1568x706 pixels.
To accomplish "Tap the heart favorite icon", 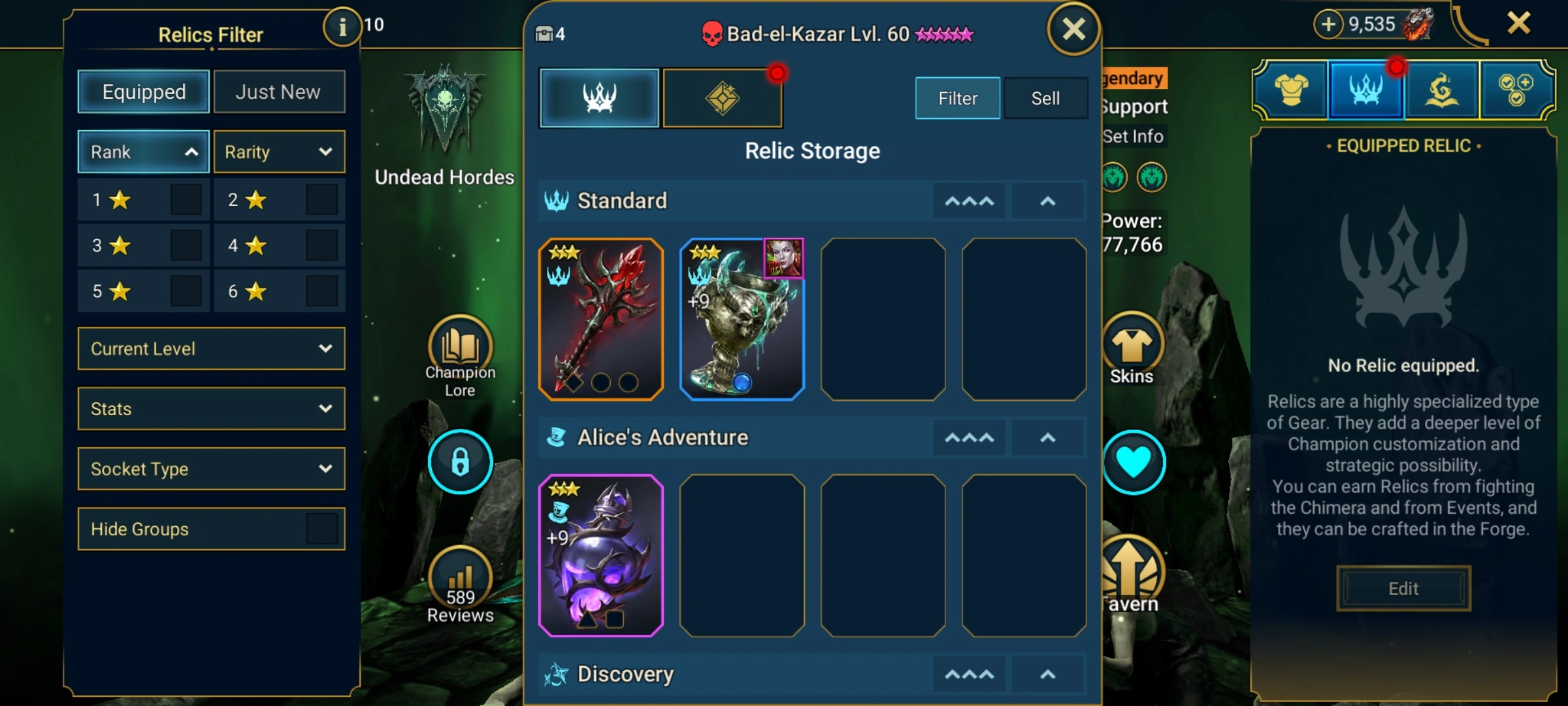I will coord(1134,462).
